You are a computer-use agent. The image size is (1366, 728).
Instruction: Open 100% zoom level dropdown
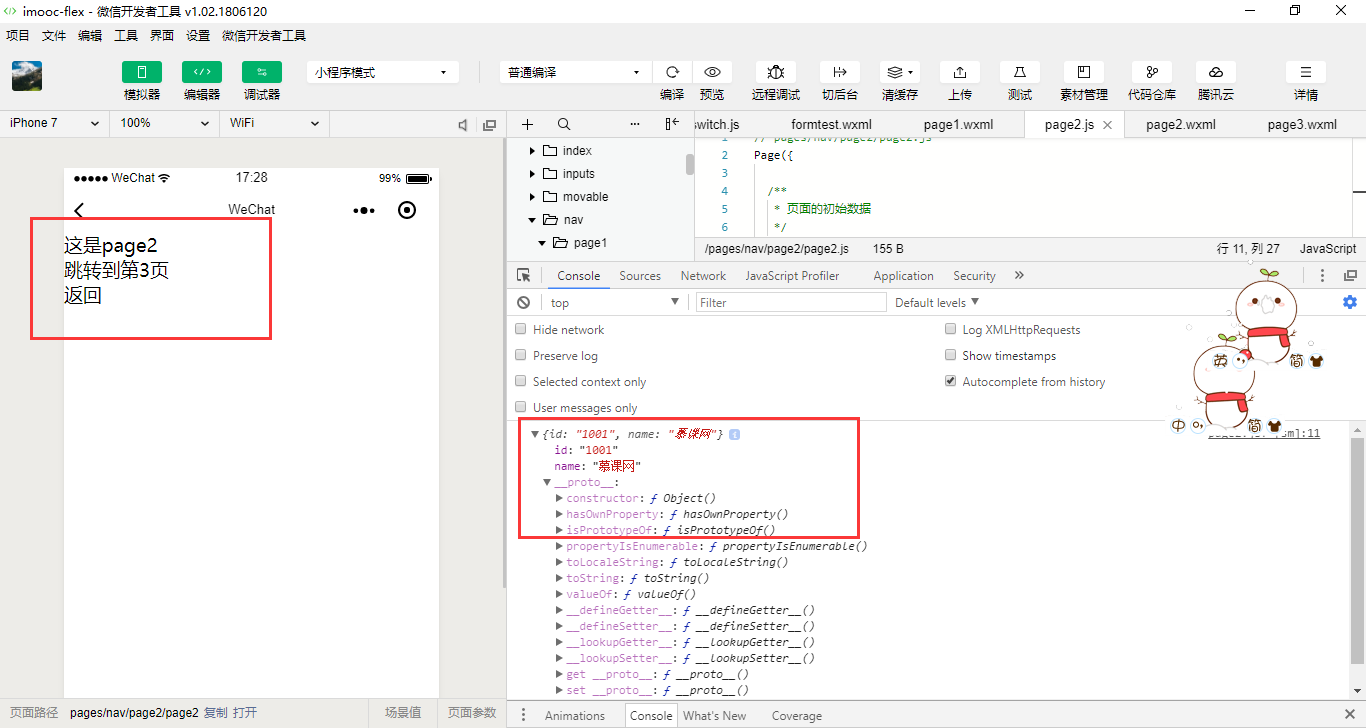pos(164,123)
